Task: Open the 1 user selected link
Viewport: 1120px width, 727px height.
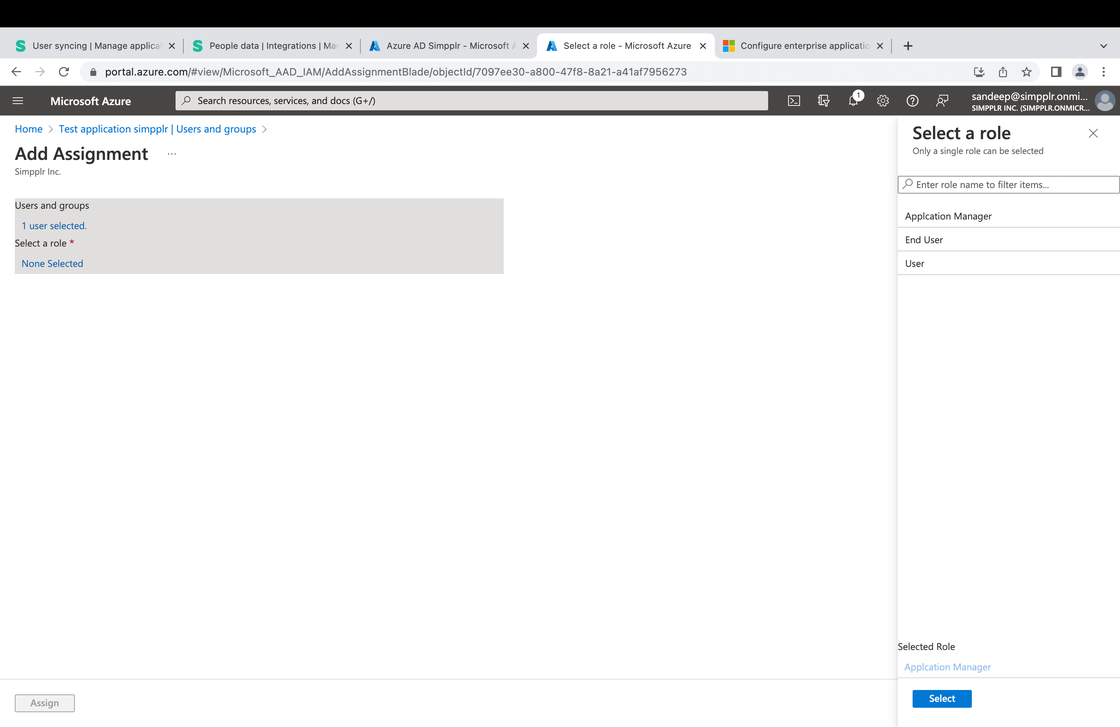Action: (x=53, y=225)
